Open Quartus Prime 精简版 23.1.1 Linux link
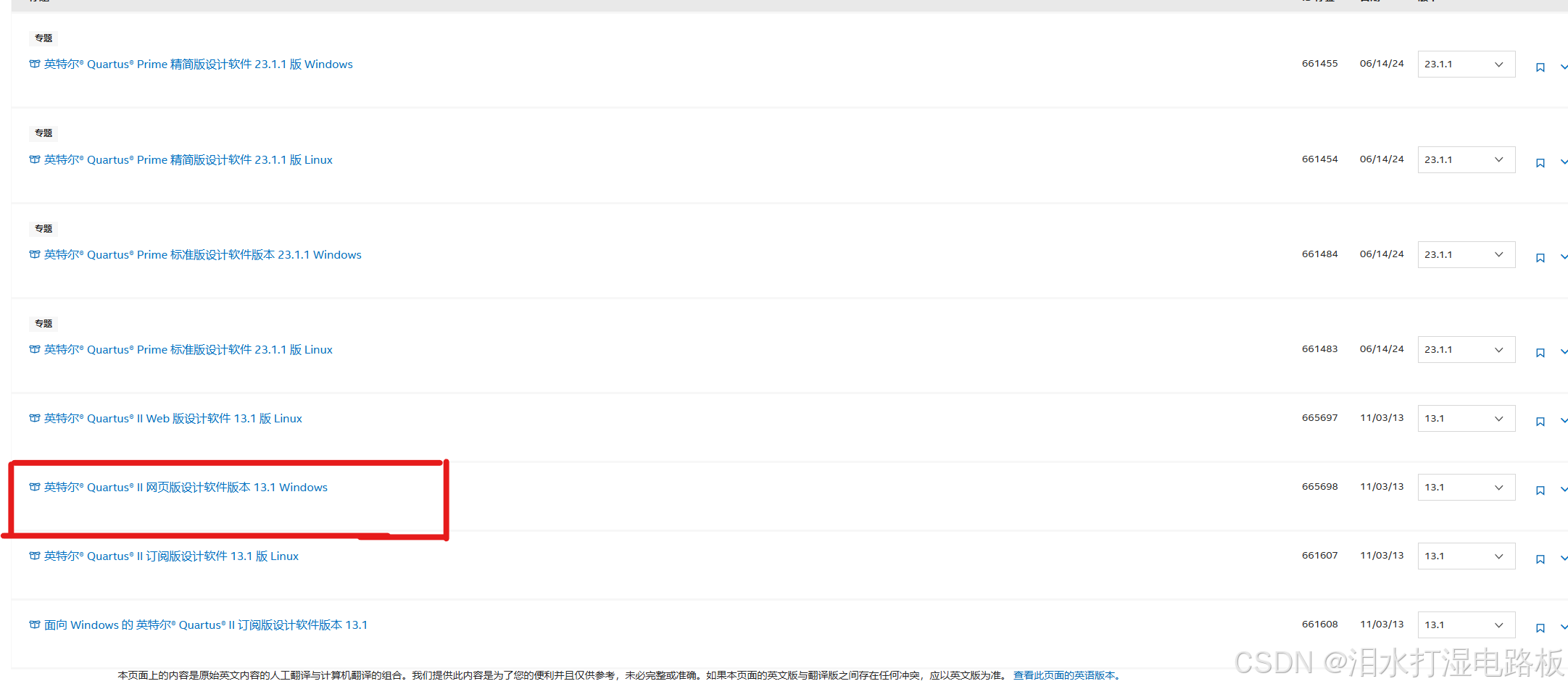 pyautogui.click(x=188, y=160)
